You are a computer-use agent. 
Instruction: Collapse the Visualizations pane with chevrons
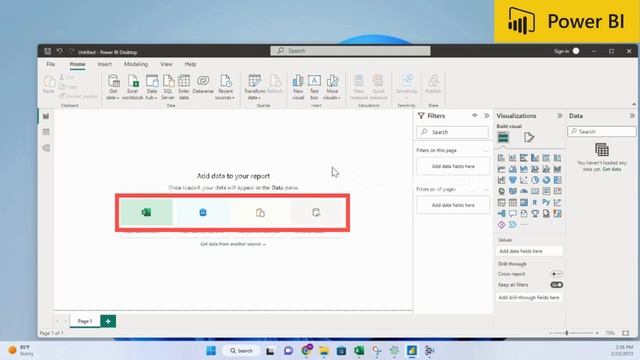tap(560, 116)
